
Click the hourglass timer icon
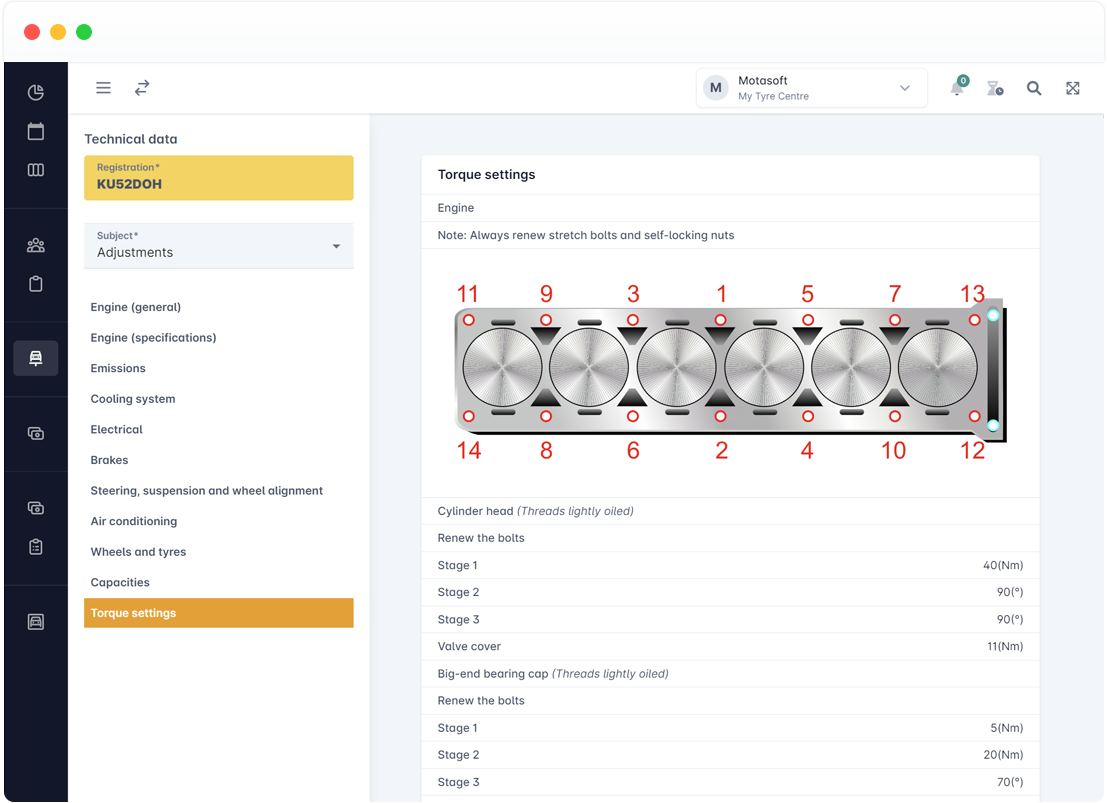click(995, 88)
